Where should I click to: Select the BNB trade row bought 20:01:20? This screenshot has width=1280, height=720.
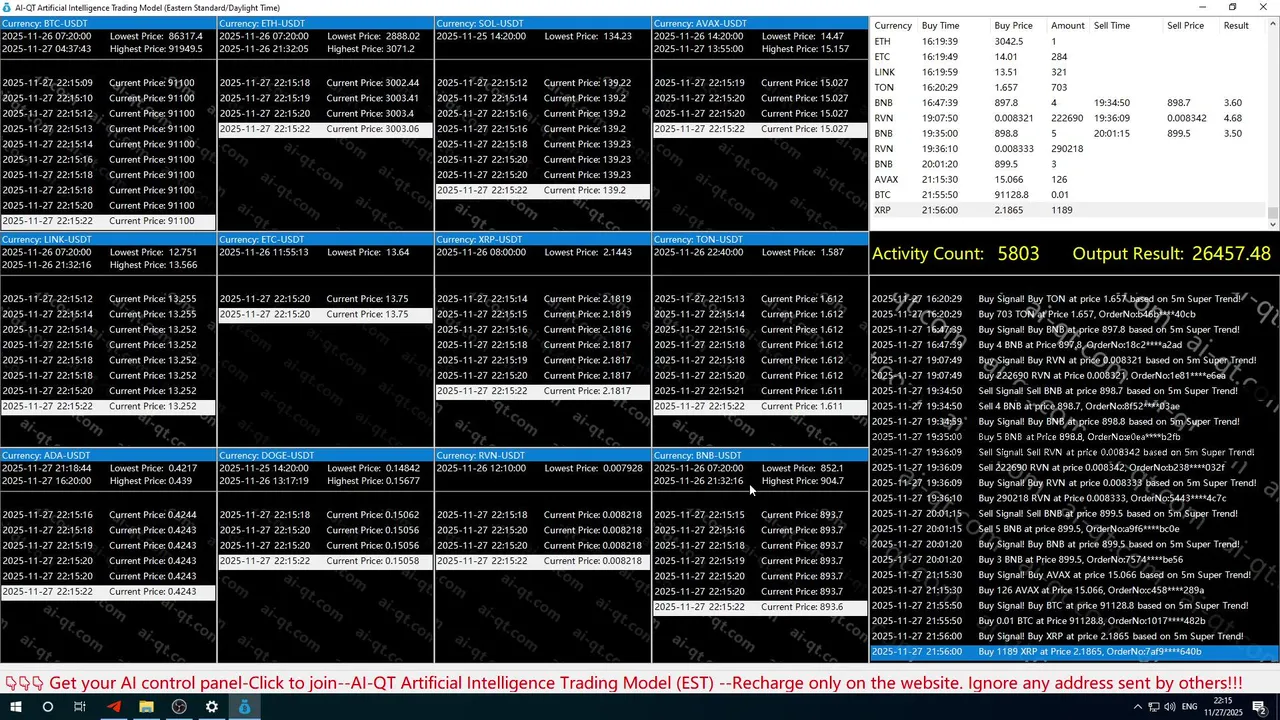coord(1069,164)
